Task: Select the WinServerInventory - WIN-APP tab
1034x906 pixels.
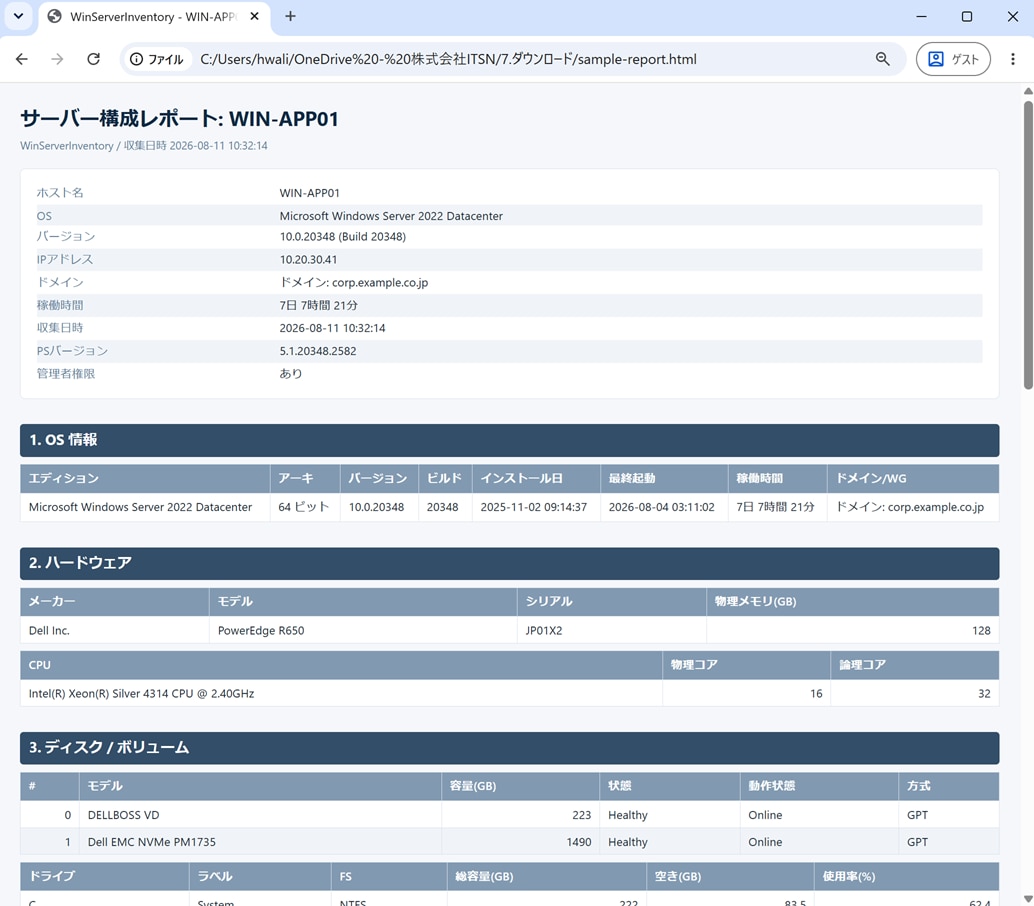Action: coord(155,17)
